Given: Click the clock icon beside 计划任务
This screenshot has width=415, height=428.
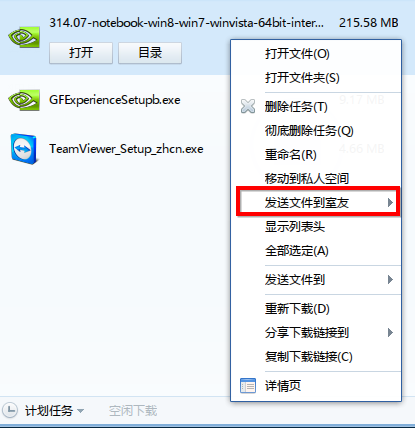Looking at the screenshot, I should click(x=11, y=410).
